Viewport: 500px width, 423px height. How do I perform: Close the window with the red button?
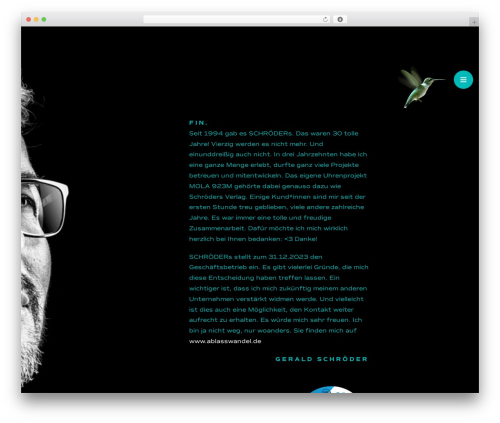[x=29, y=20]
